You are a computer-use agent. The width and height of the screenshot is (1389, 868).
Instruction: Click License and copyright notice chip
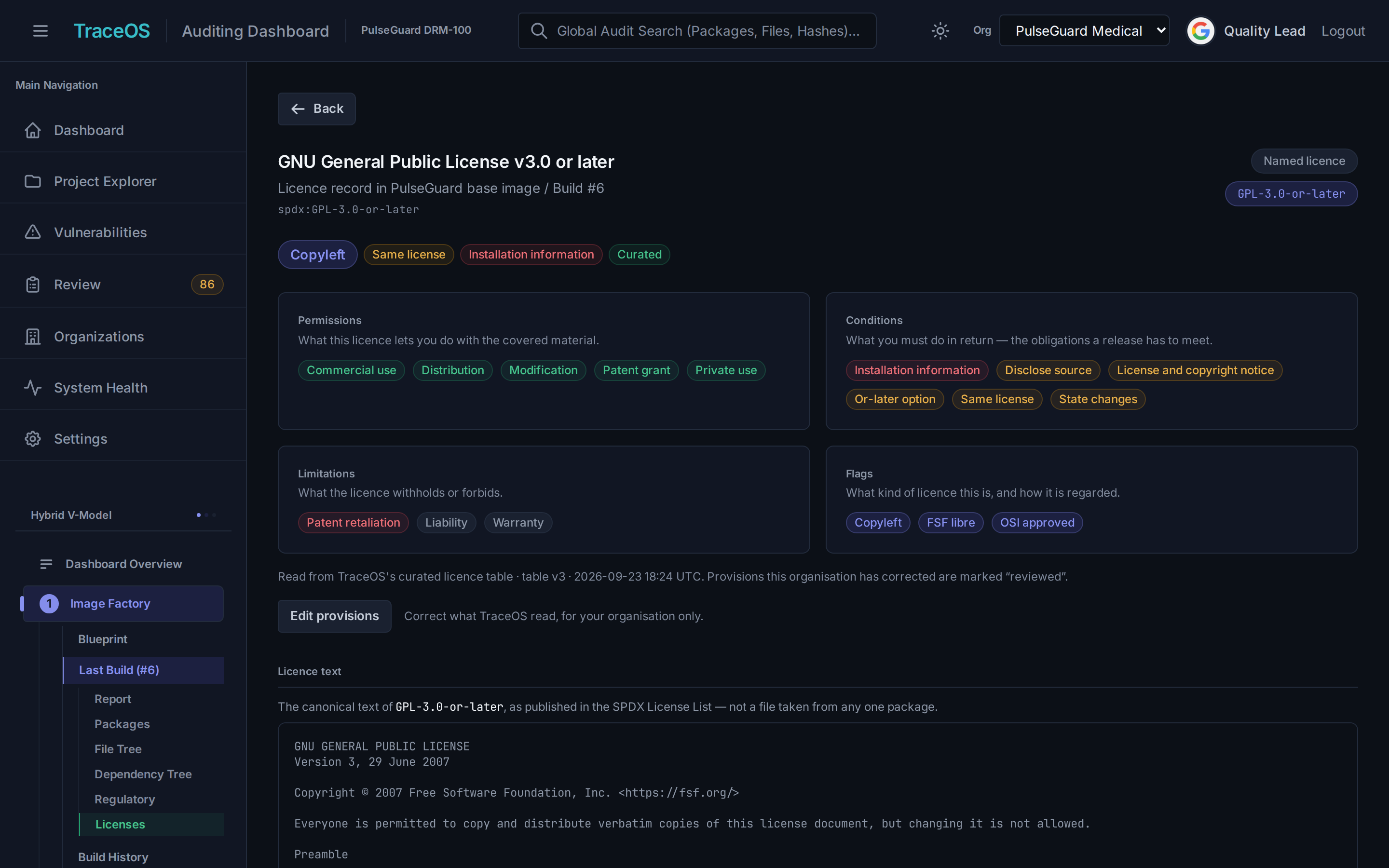click(x=1195, y=370)
